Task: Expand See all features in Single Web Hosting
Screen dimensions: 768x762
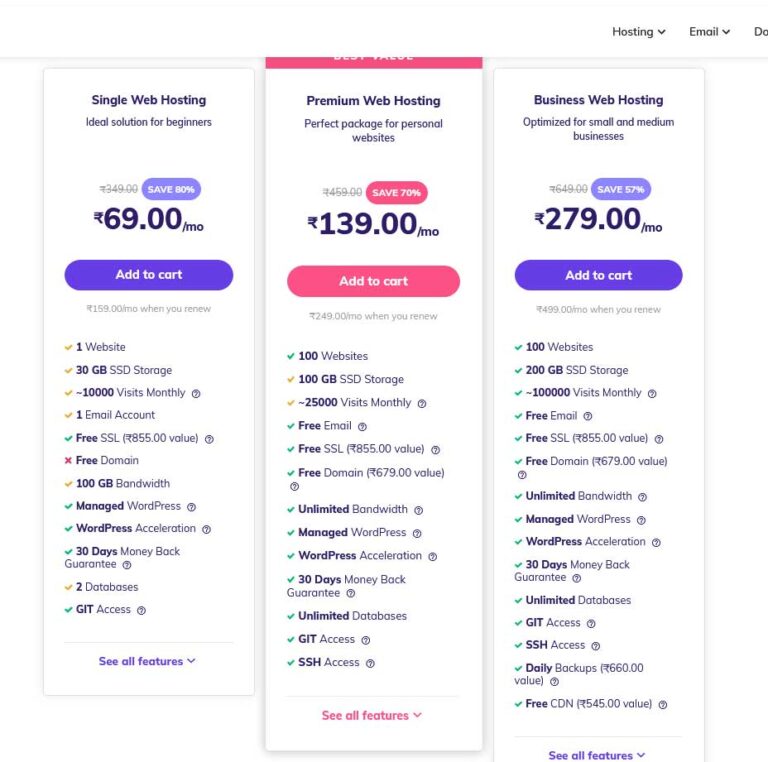Action: click(x=147, y=661)
